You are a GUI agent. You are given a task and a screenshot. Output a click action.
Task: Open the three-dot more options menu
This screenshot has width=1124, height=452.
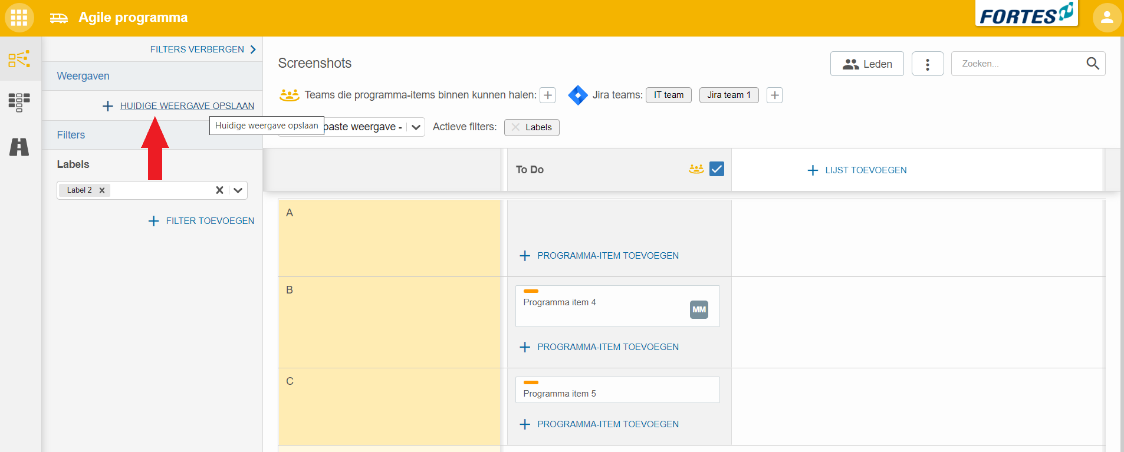pos(928,64)
